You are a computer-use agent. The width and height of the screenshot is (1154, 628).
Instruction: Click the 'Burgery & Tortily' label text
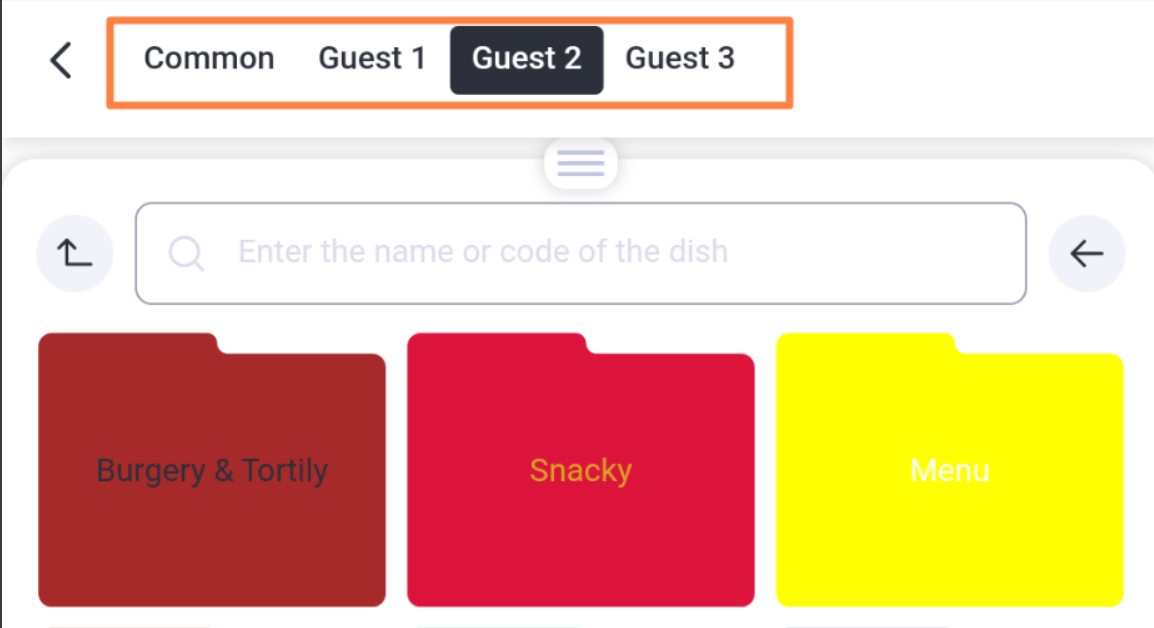212,470
